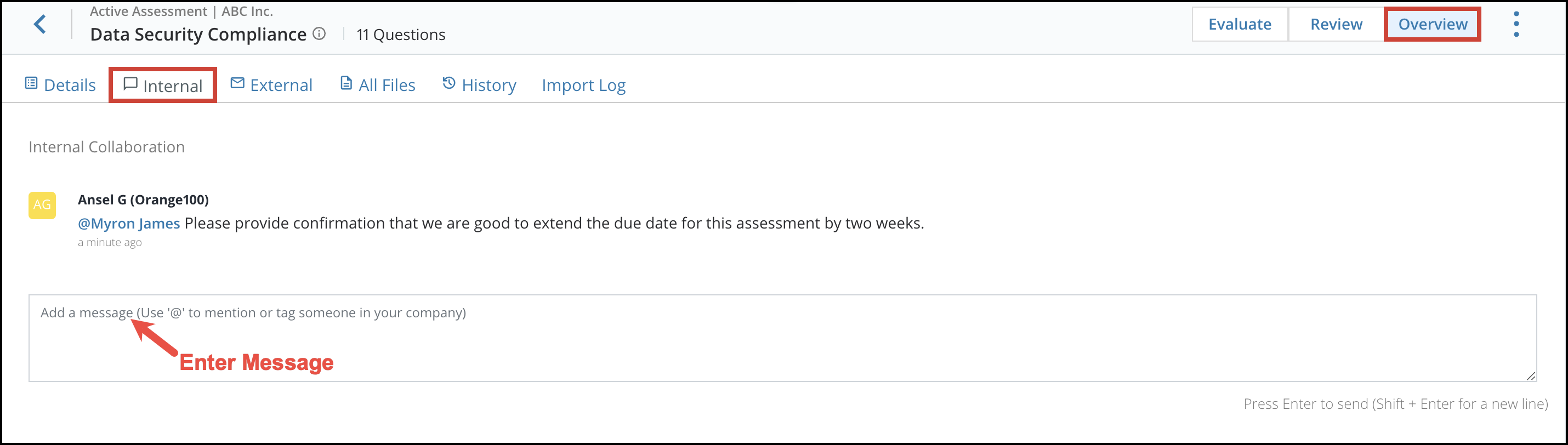Go to the History tab
The image size is (1568, 445).
487,85
